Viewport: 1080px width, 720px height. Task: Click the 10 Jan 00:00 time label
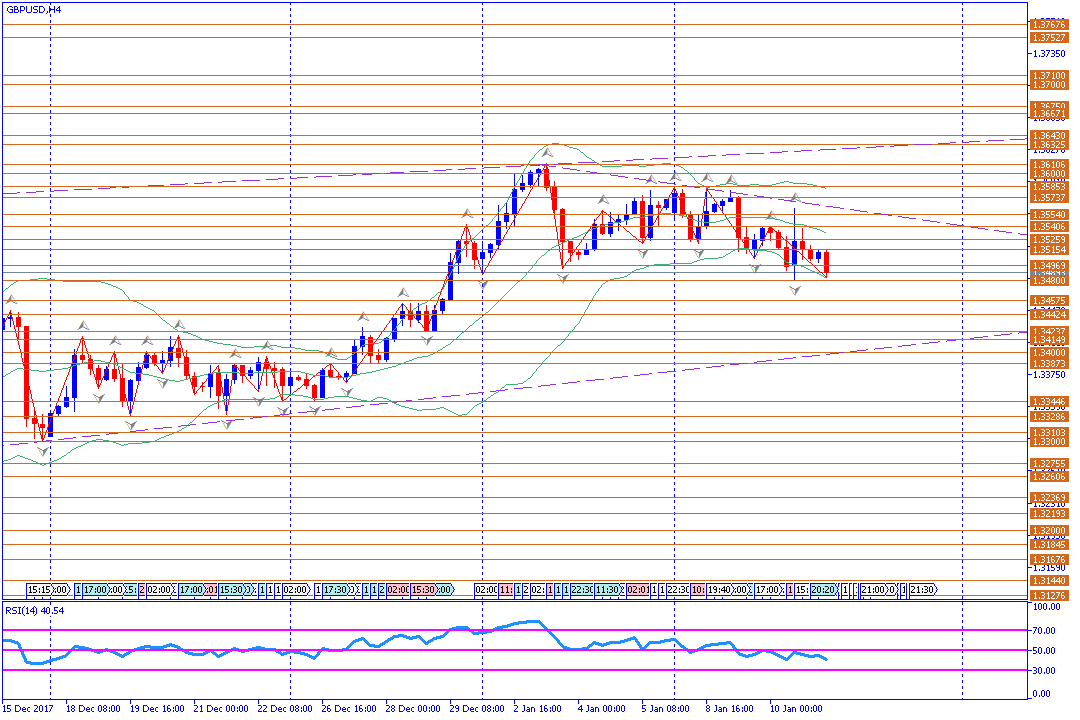796,708
